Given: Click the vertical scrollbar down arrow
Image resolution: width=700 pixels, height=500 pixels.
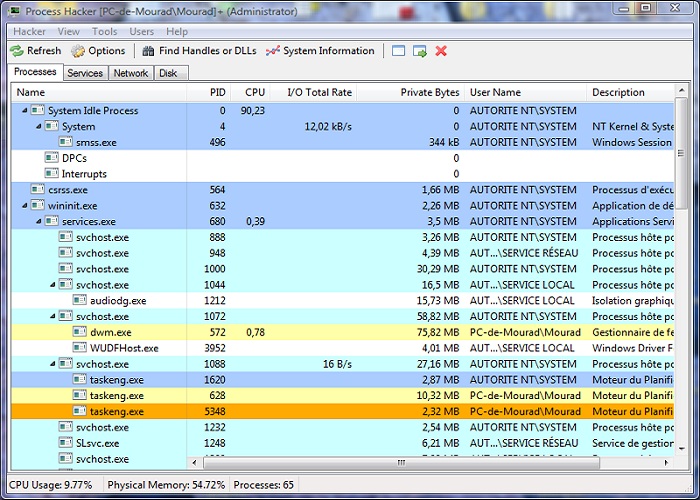Looking at the screenshot, I should click(x=681, y=449).
